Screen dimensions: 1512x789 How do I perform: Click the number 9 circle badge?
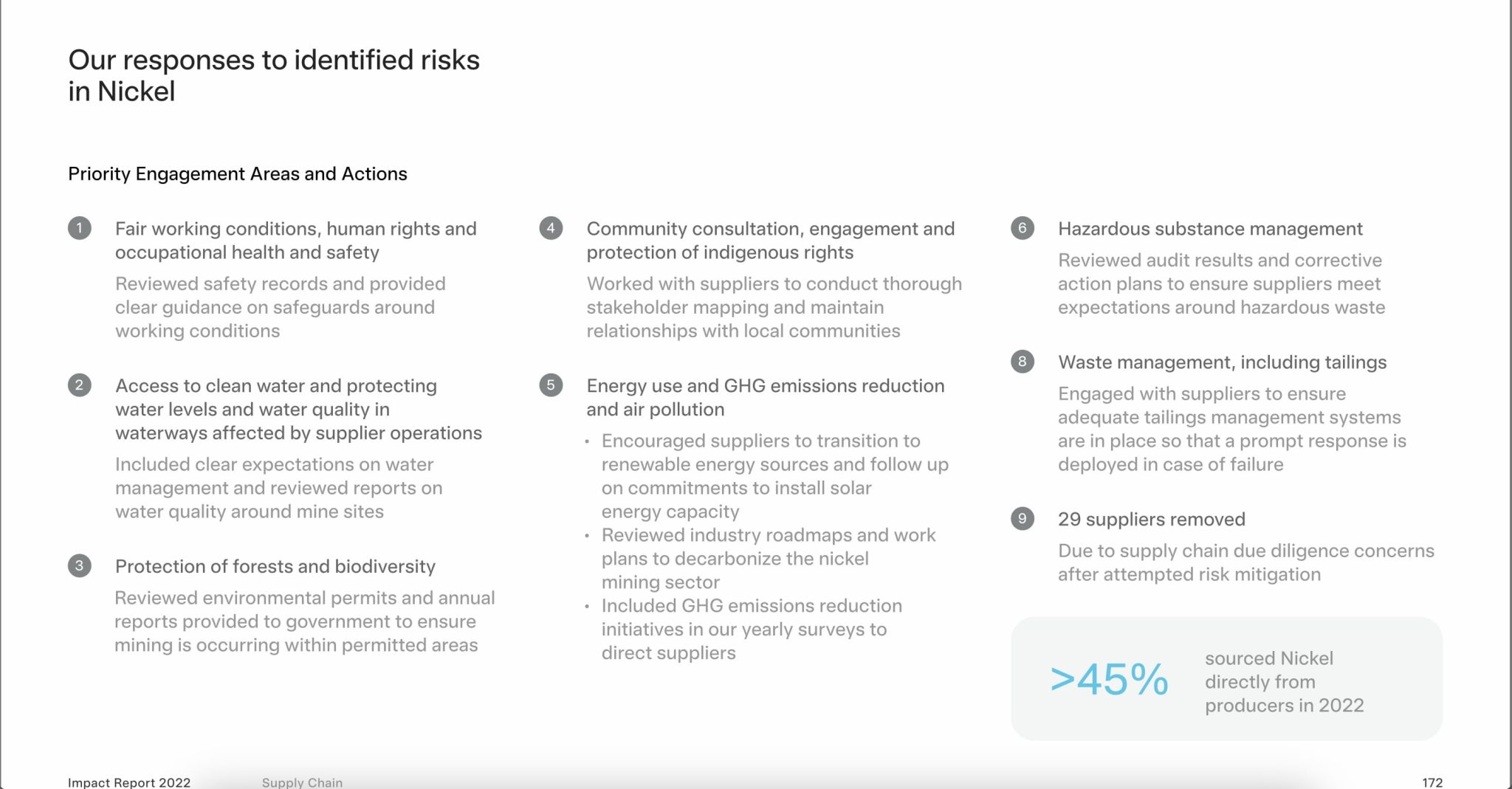(x=1023, y=519)
